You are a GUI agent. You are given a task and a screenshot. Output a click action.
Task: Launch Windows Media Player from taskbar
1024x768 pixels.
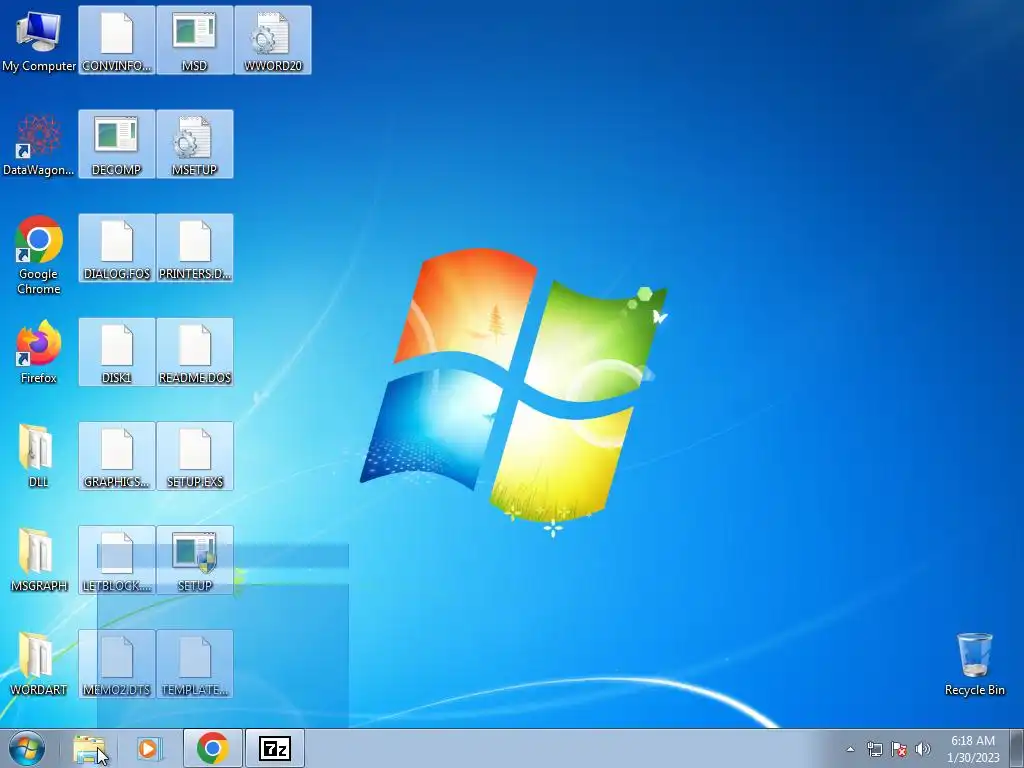click(x=149, y=749)
